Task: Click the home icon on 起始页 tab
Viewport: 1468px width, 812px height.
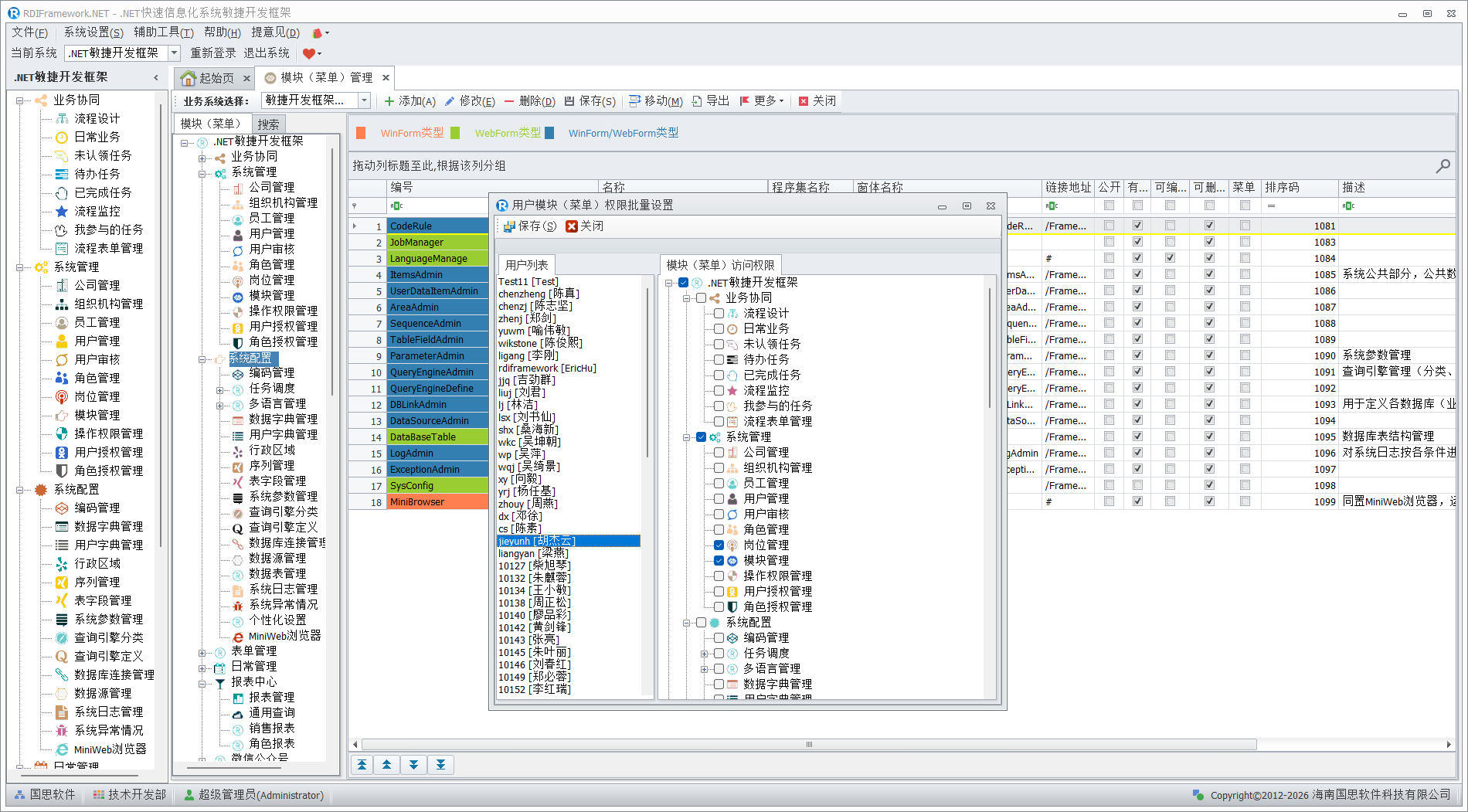Action: tap(188, 78)
